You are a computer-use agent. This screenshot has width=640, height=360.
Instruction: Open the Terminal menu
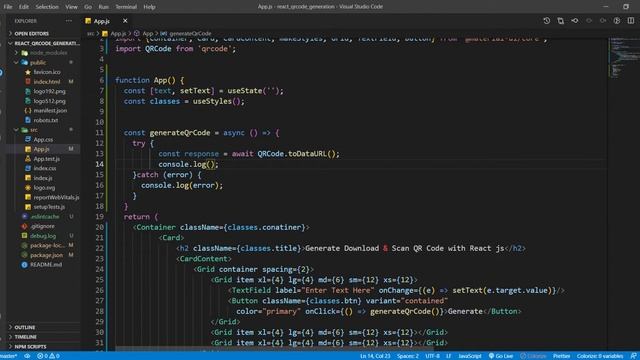click(126, 7)
